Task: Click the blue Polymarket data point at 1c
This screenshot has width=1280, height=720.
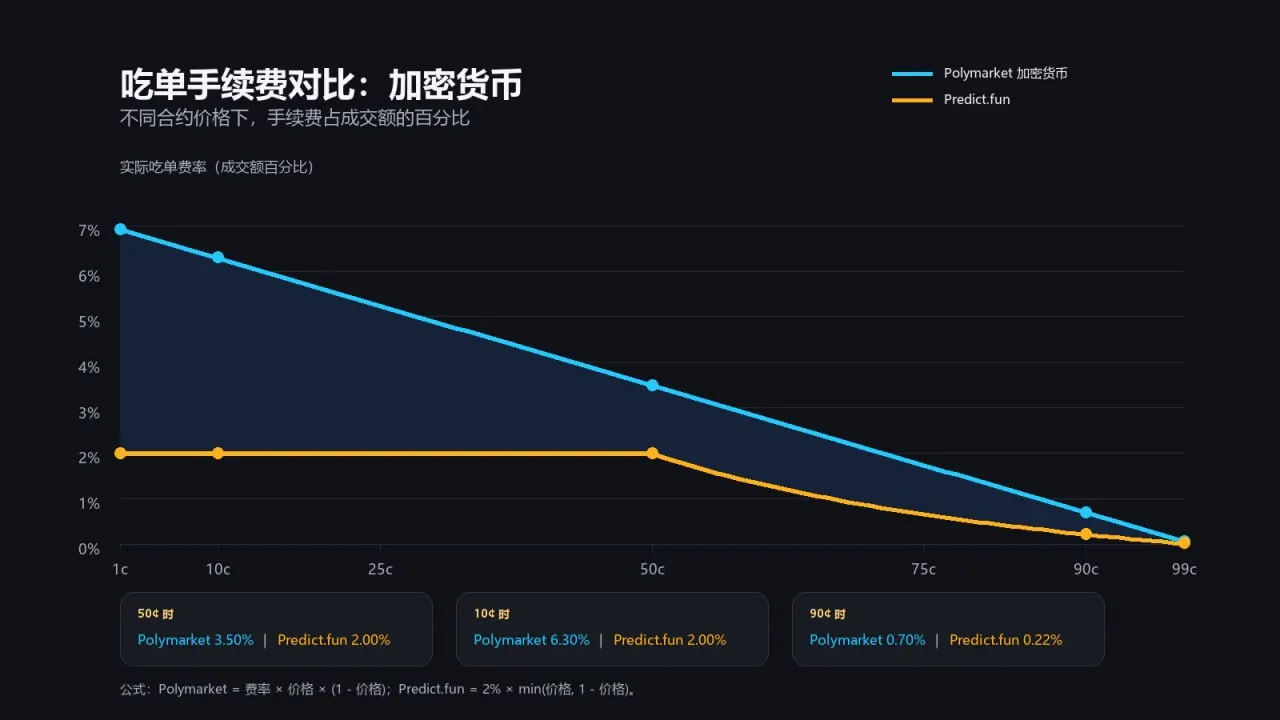Action: (121, 229)
